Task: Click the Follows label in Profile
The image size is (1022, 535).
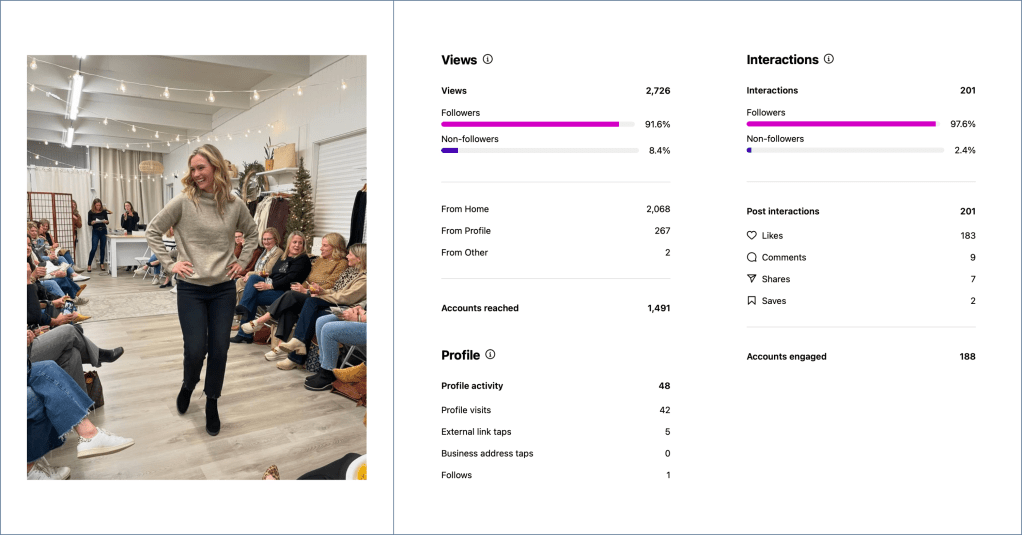Action: (456, 475)
